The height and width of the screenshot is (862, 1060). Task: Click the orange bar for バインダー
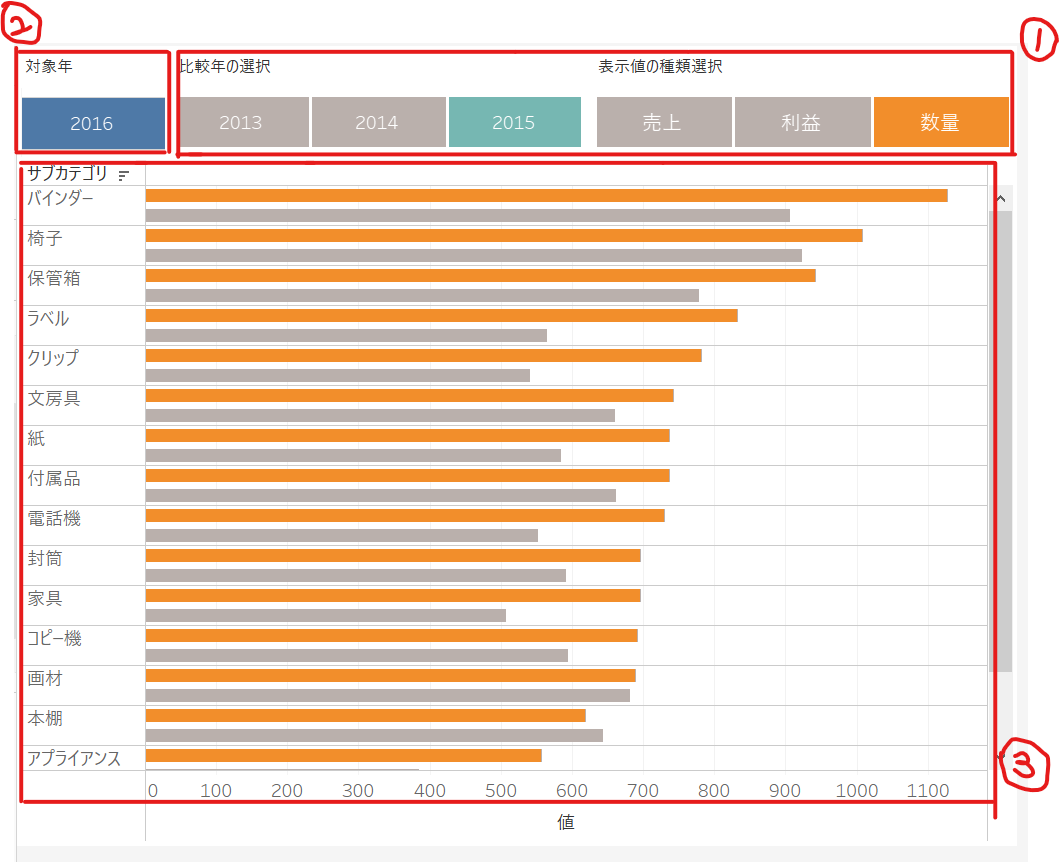click(x=546, y=195)
